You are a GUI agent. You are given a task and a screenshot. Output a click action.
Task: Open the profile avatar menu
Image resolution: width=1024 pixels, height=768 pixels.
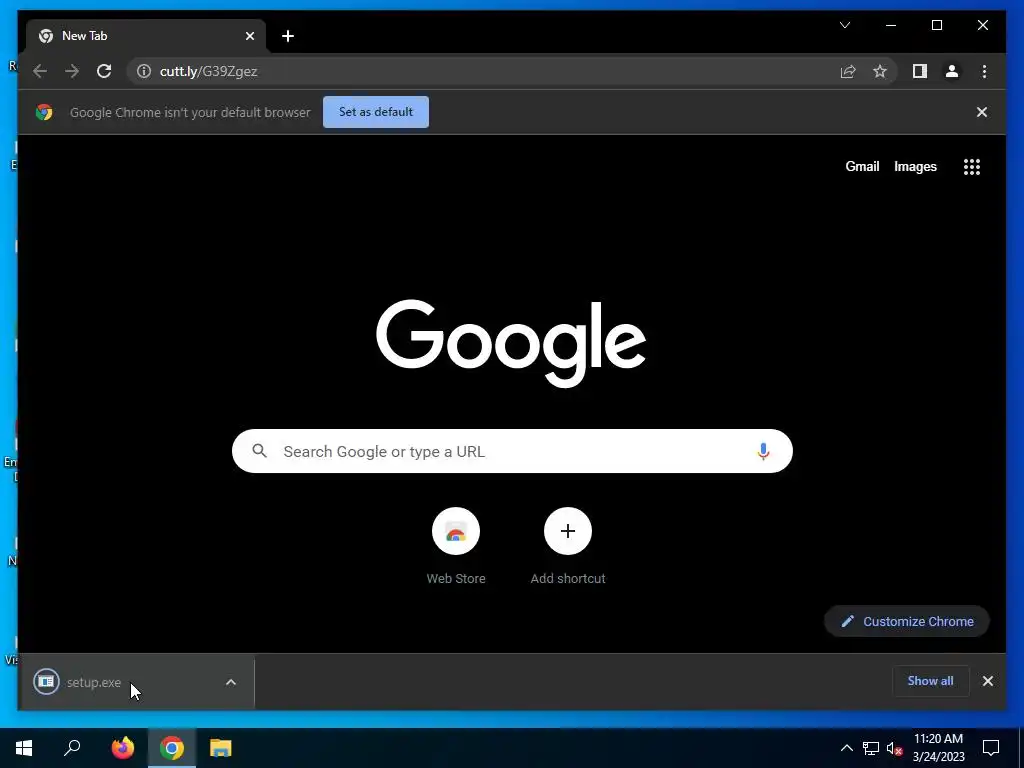(952, 71)
